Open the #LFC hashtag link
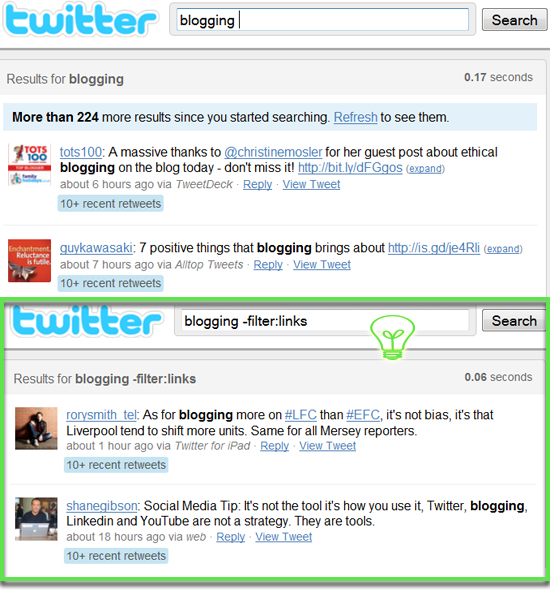The width and height of the screenshot is (550, 594). tap(300, 415)
